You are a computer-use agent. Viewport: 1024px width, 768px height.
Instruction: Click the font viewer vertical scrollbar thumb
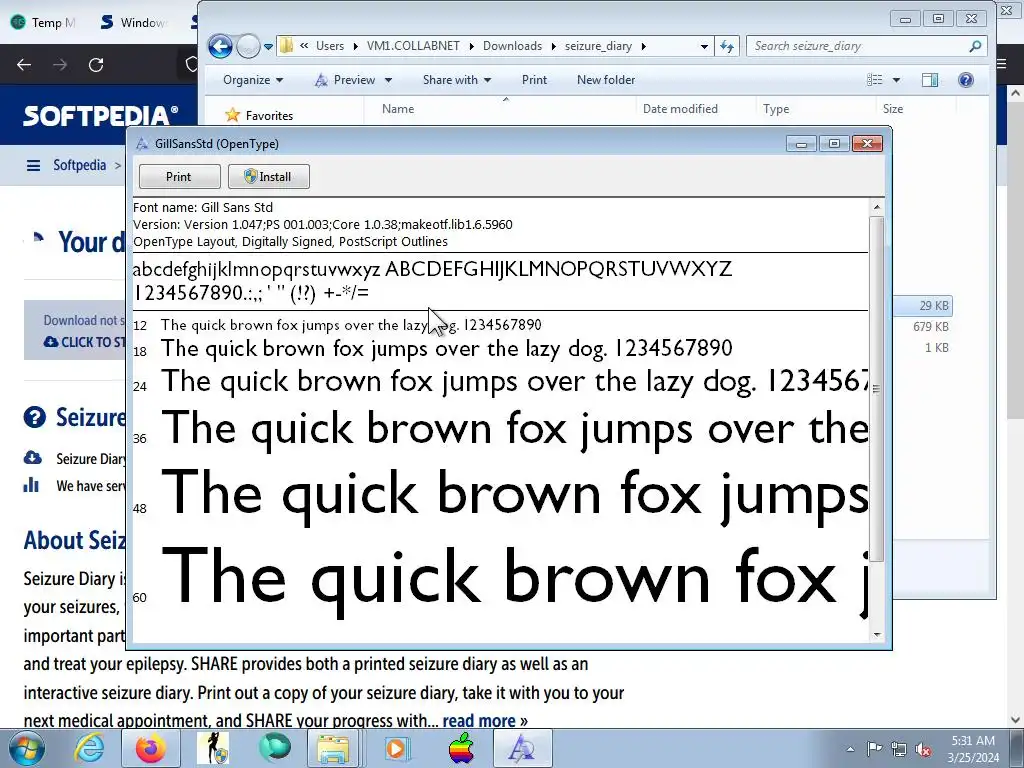876,389
